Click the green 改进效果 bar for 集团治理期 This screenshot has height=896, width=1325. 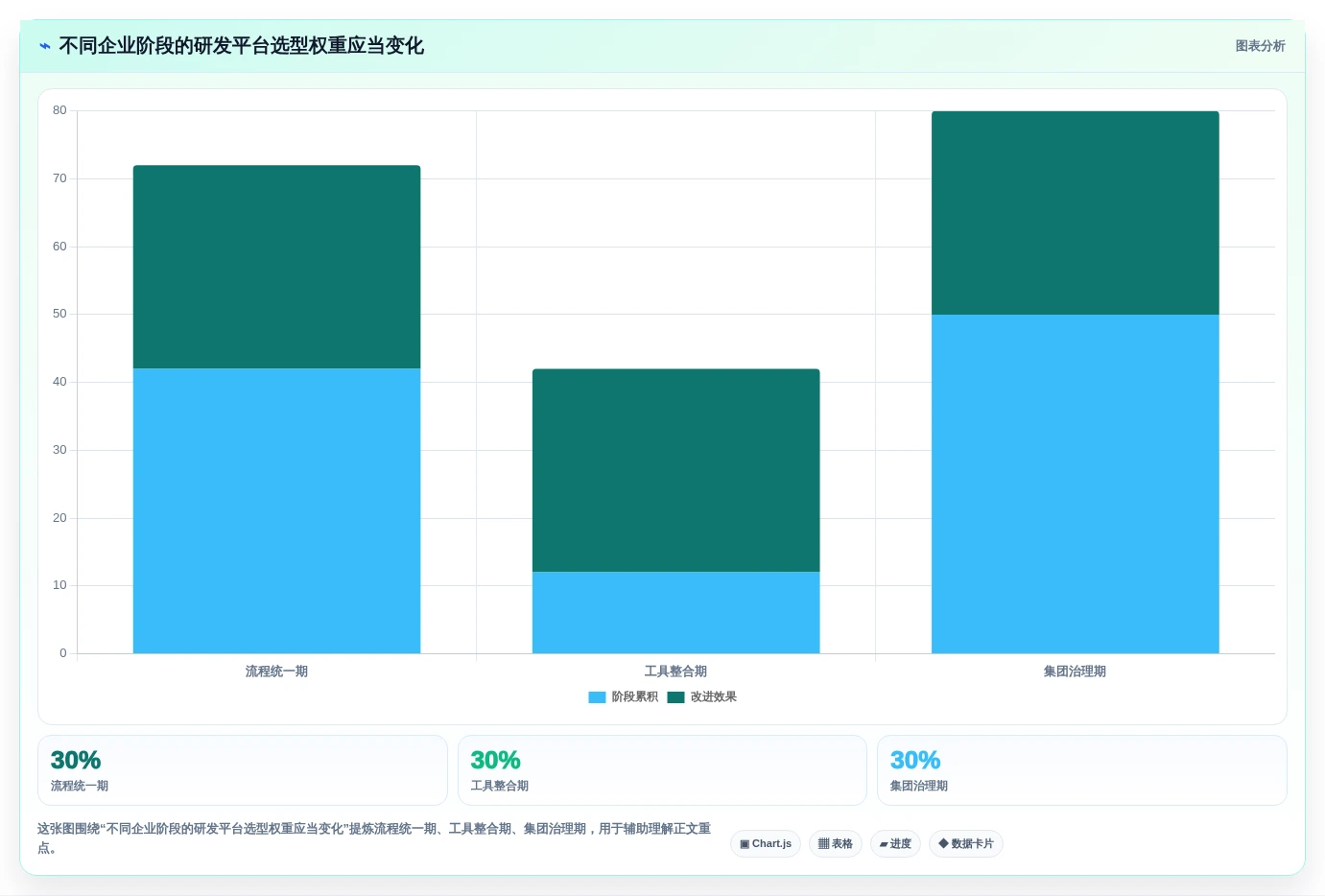[x=1076, y=213]
